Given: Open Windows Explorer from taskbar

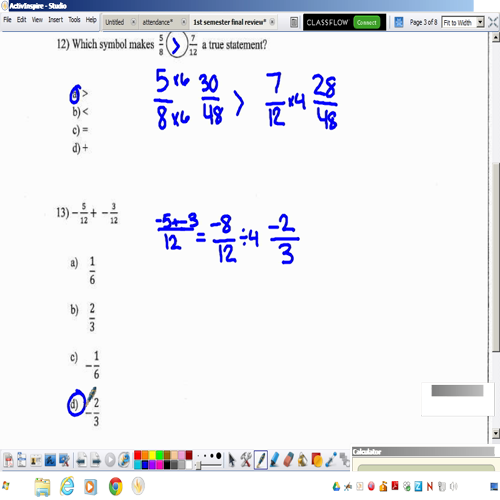Looking at the screenshot, I should (42, 487).
